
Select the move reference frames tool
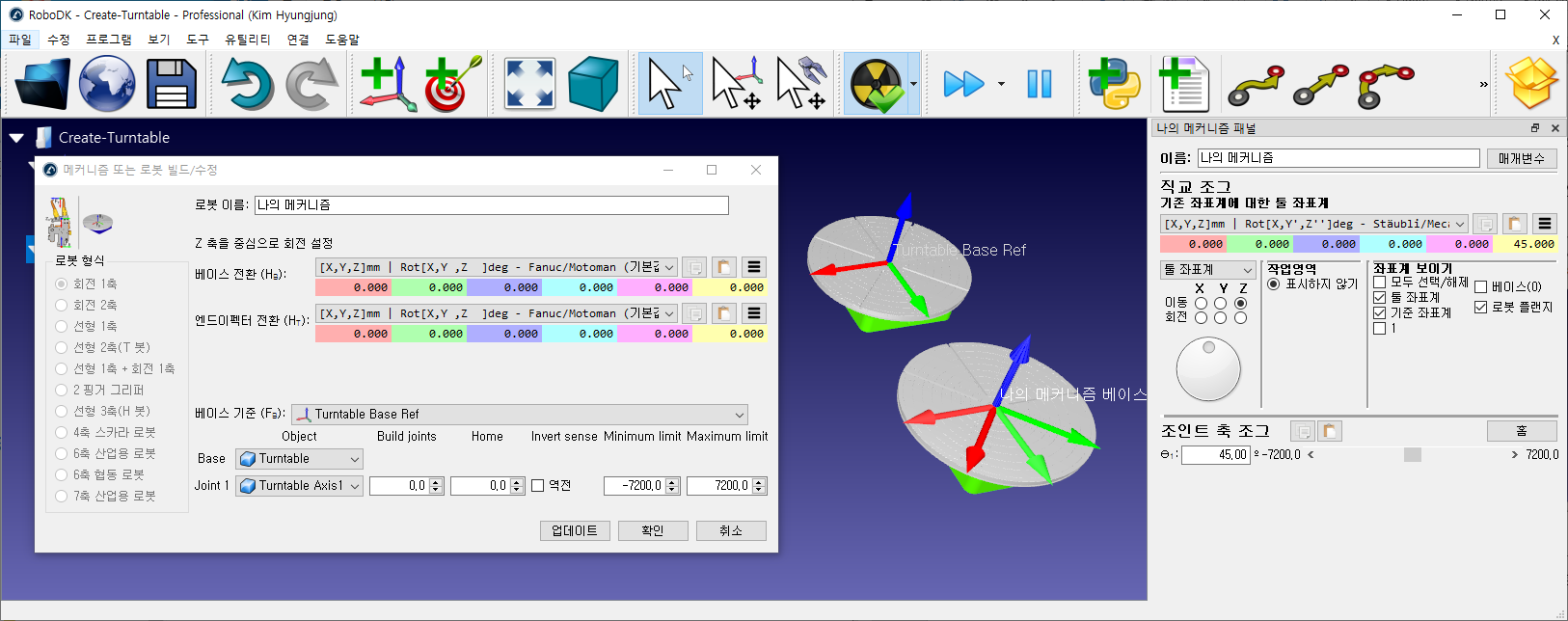pos(736,84)
